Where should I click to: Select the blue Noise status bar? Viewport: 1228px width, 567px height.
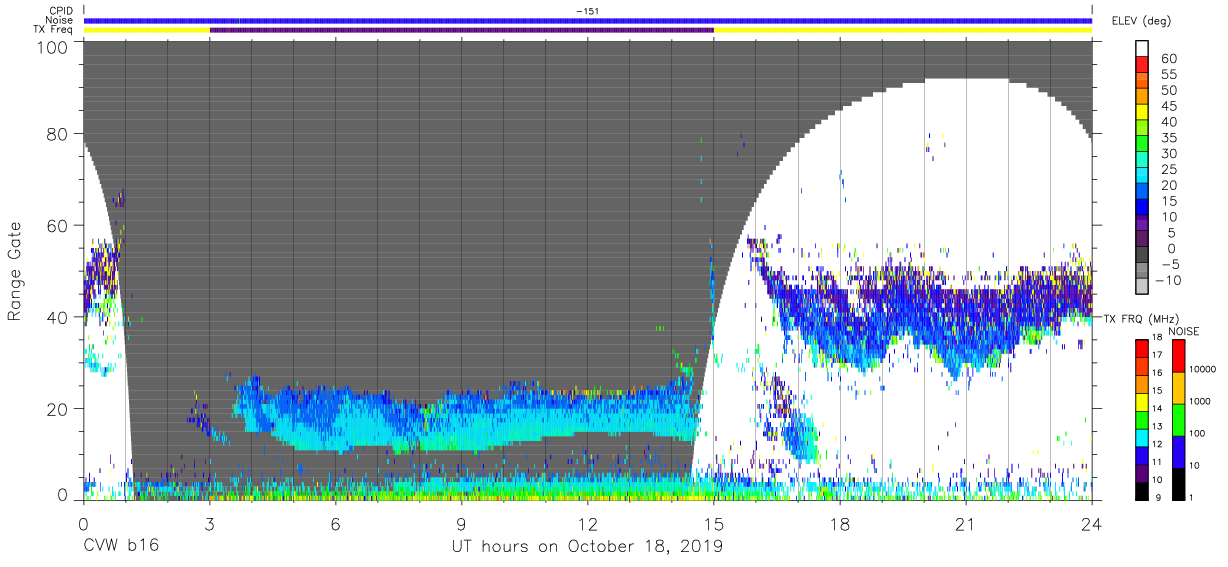pyautogui.click(x=588, y=20)
